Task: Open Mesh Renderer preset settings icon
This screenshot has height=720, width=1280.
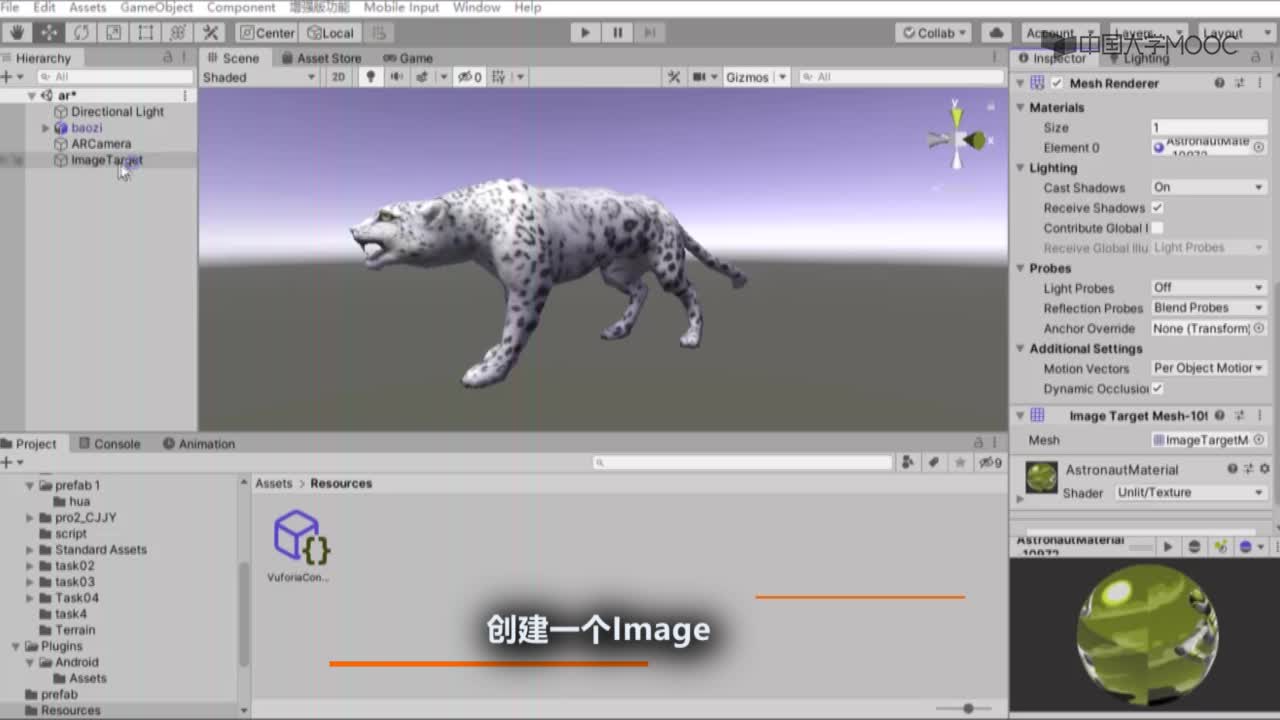Action: tap(1240, 83)
